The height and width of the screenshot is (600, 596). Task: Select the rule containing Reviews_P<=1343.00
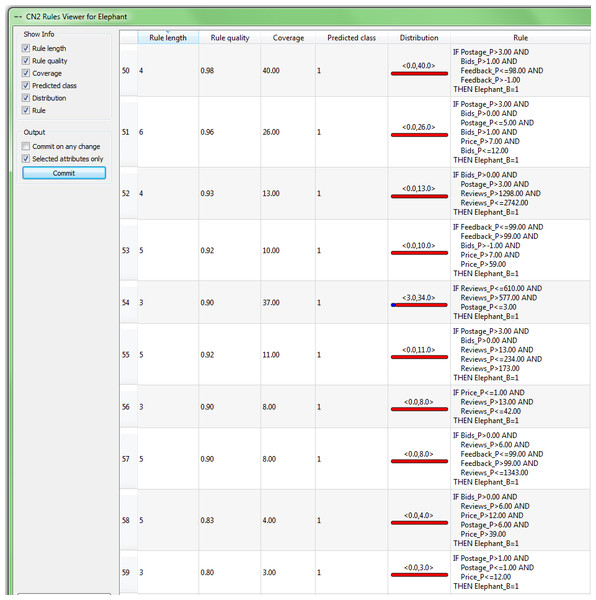tap(520, 458)
